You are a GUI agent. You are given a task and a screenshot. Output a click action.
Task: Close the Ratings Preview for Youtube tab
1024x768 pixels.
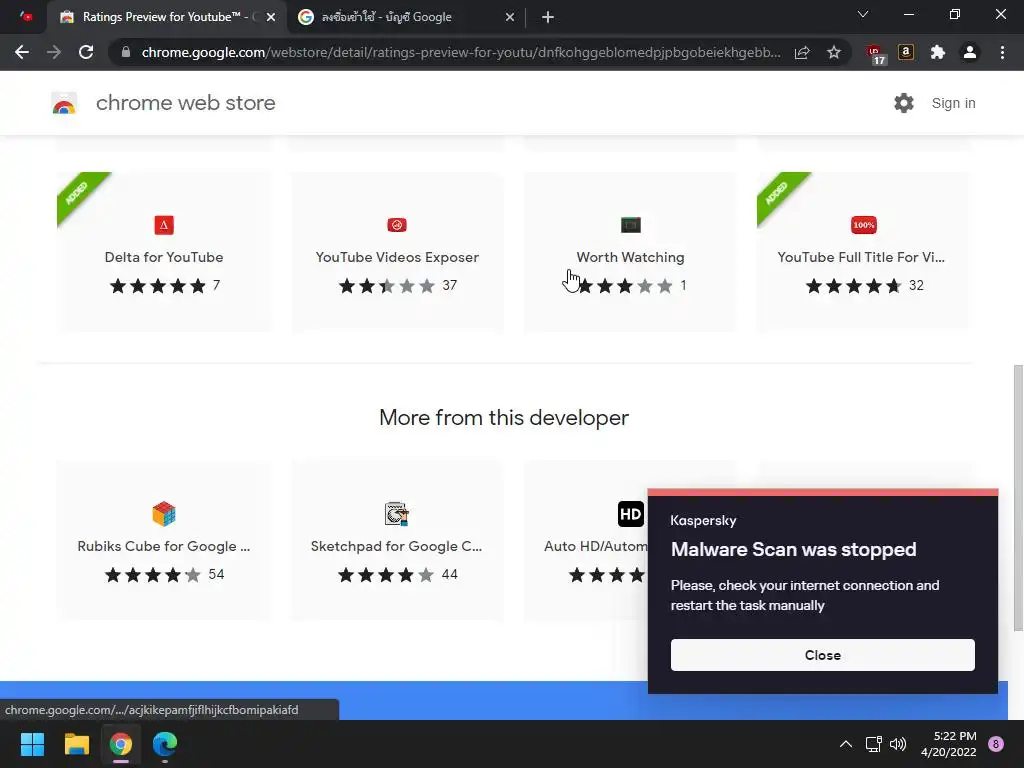coord(270,17)
